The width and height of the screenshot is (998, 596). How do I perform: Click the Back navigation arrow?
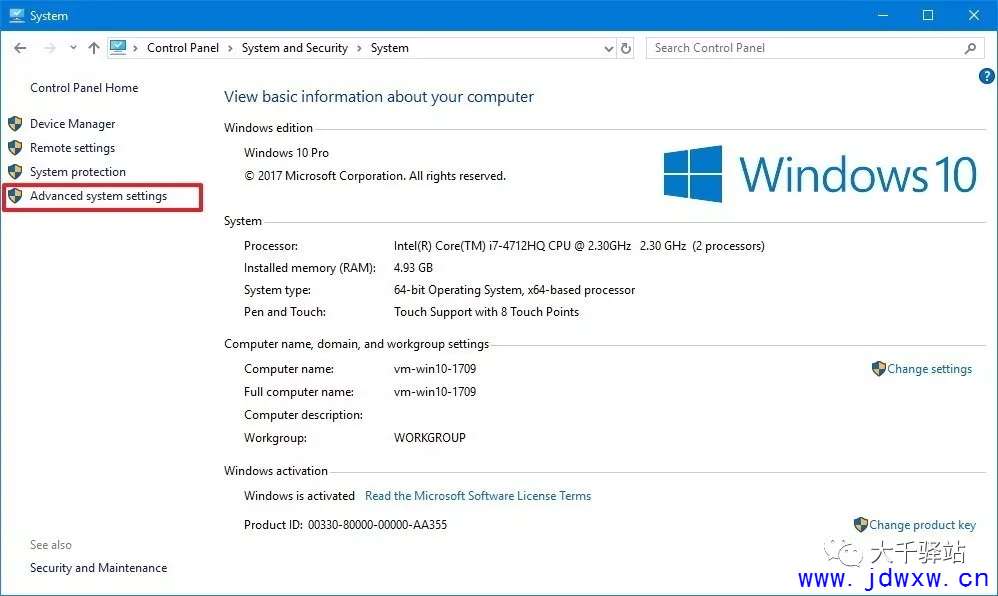[x=20, y=48]
